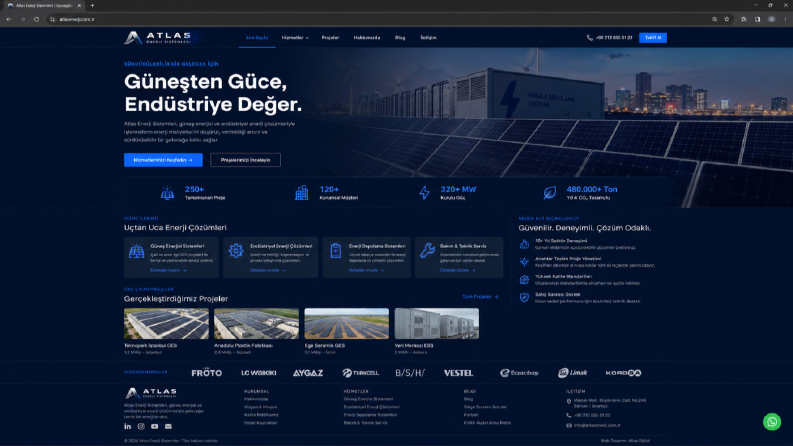Click the phone number in the header
Image resolution: width=793 pixels, height=446 pixels.
[614, 37]
